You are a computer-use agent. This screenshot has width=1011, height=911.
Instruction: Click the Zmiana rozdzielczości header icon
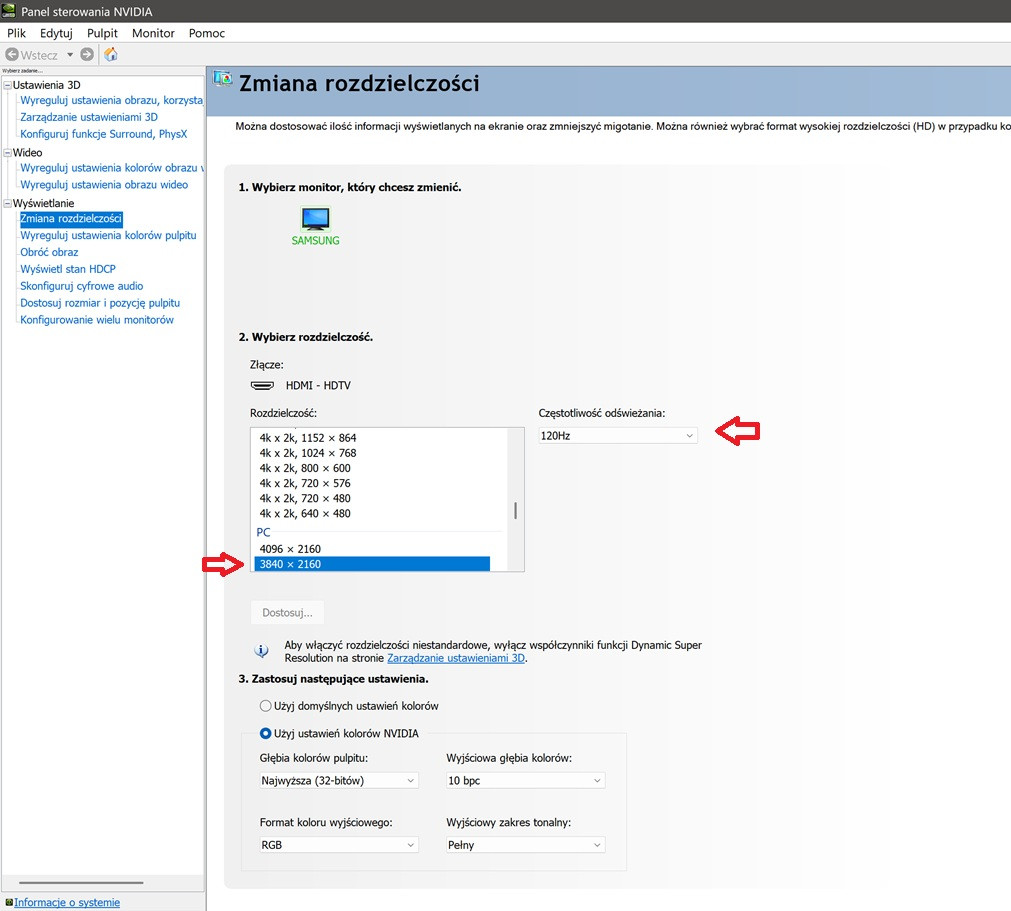coord(222,79)
